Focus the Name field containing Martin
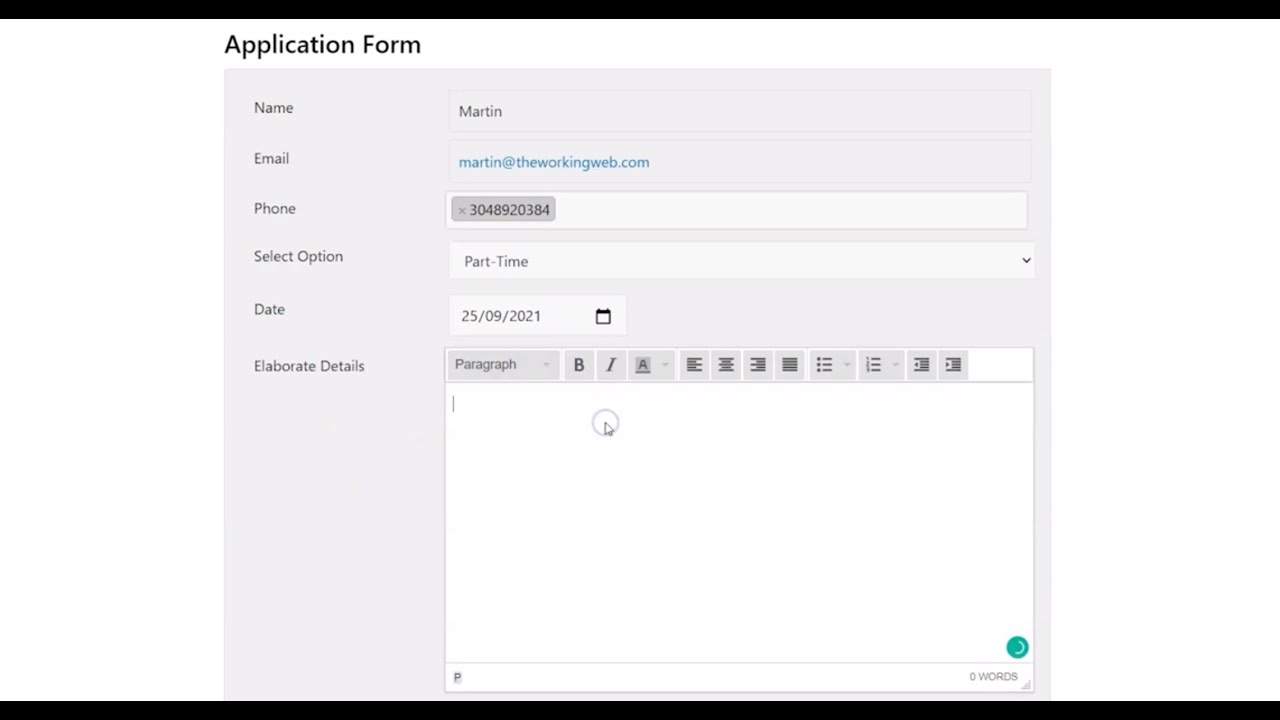This screenshot has height=720, width=1280. (x=740, y=111)
